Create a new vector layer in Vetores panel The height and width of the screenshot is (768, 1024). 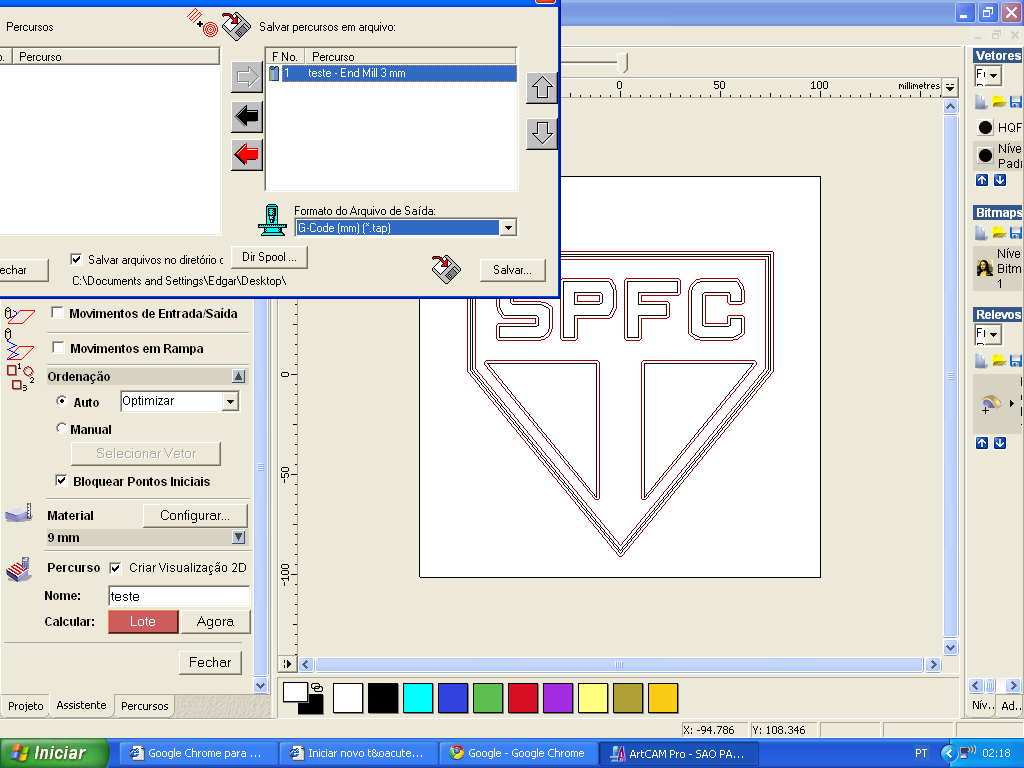[x=981, y=102]
